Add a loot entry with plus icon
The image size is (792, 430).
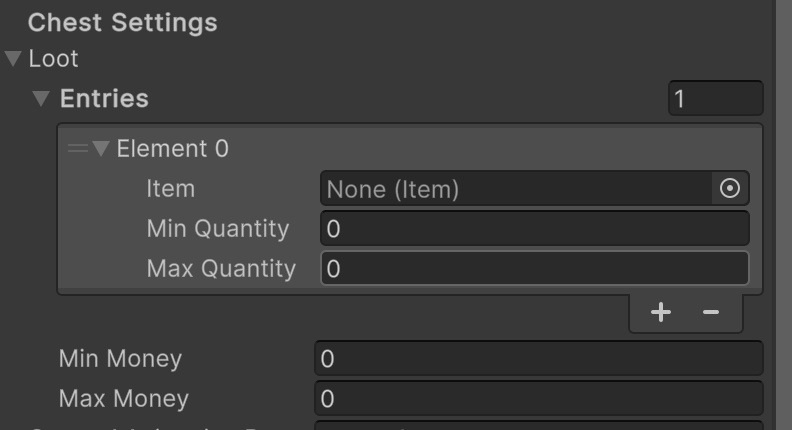point(661,313)
